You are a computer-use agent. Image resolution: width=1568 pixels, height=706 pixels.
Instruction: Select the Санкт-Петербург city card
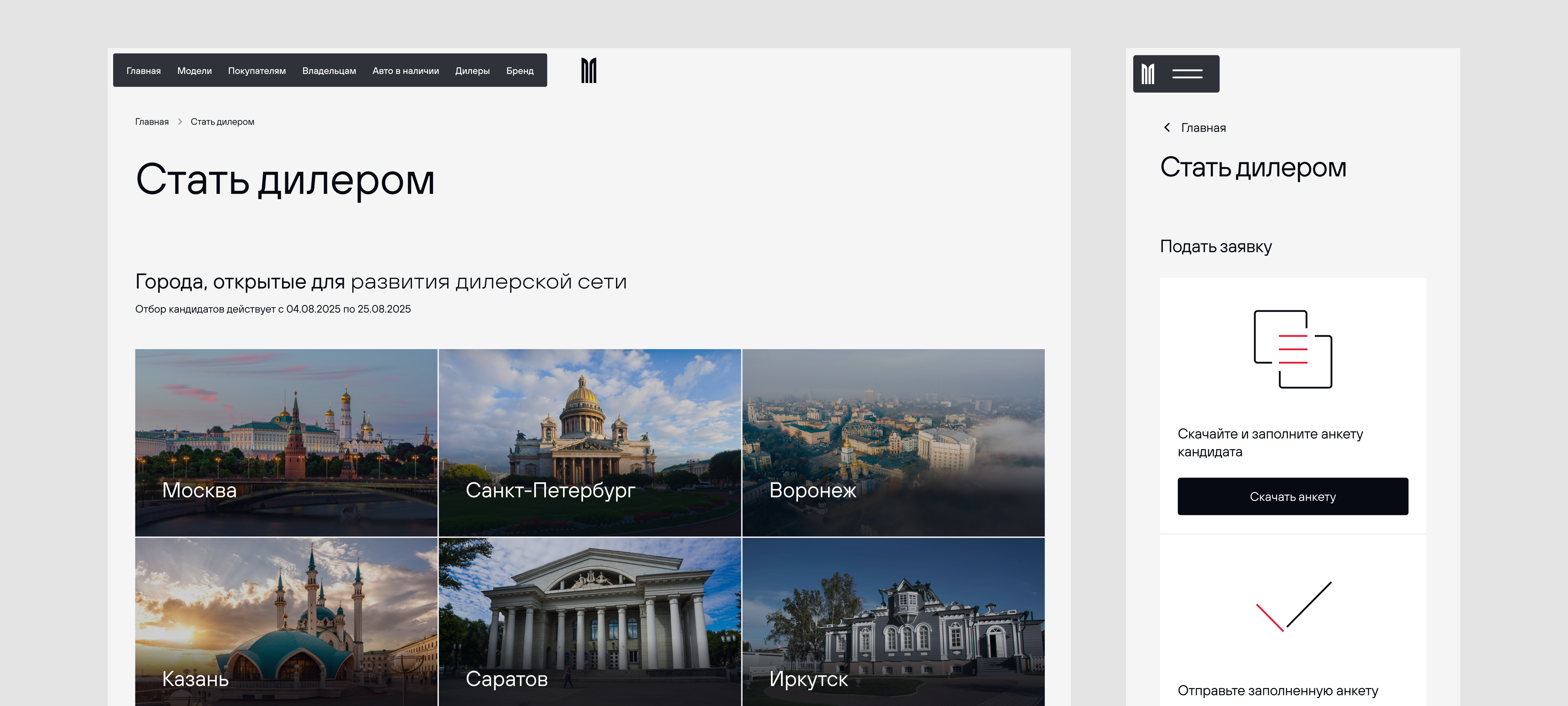pos(590,442)
